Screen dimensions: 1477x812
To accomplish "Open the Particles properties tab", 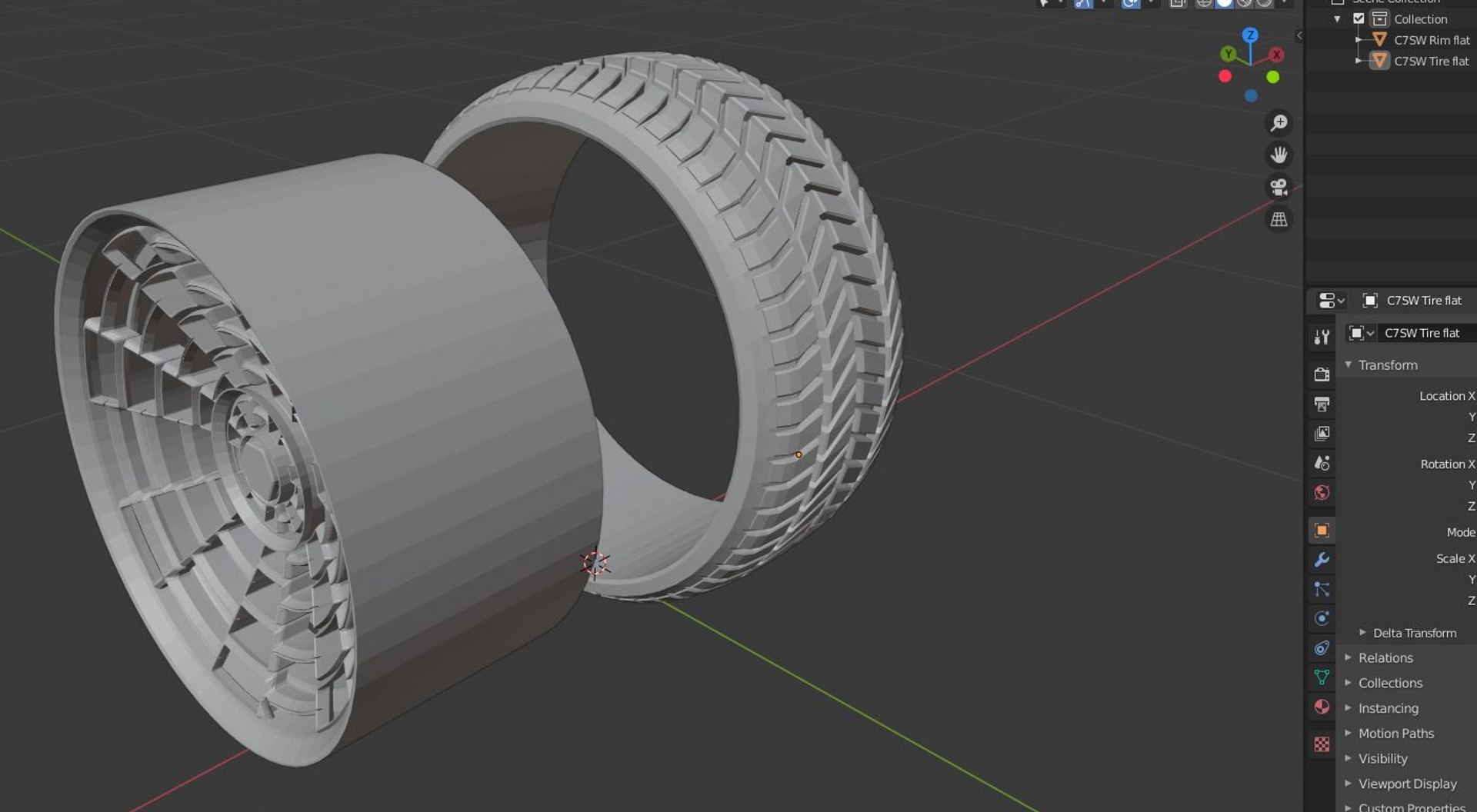I will (1322, 589).
